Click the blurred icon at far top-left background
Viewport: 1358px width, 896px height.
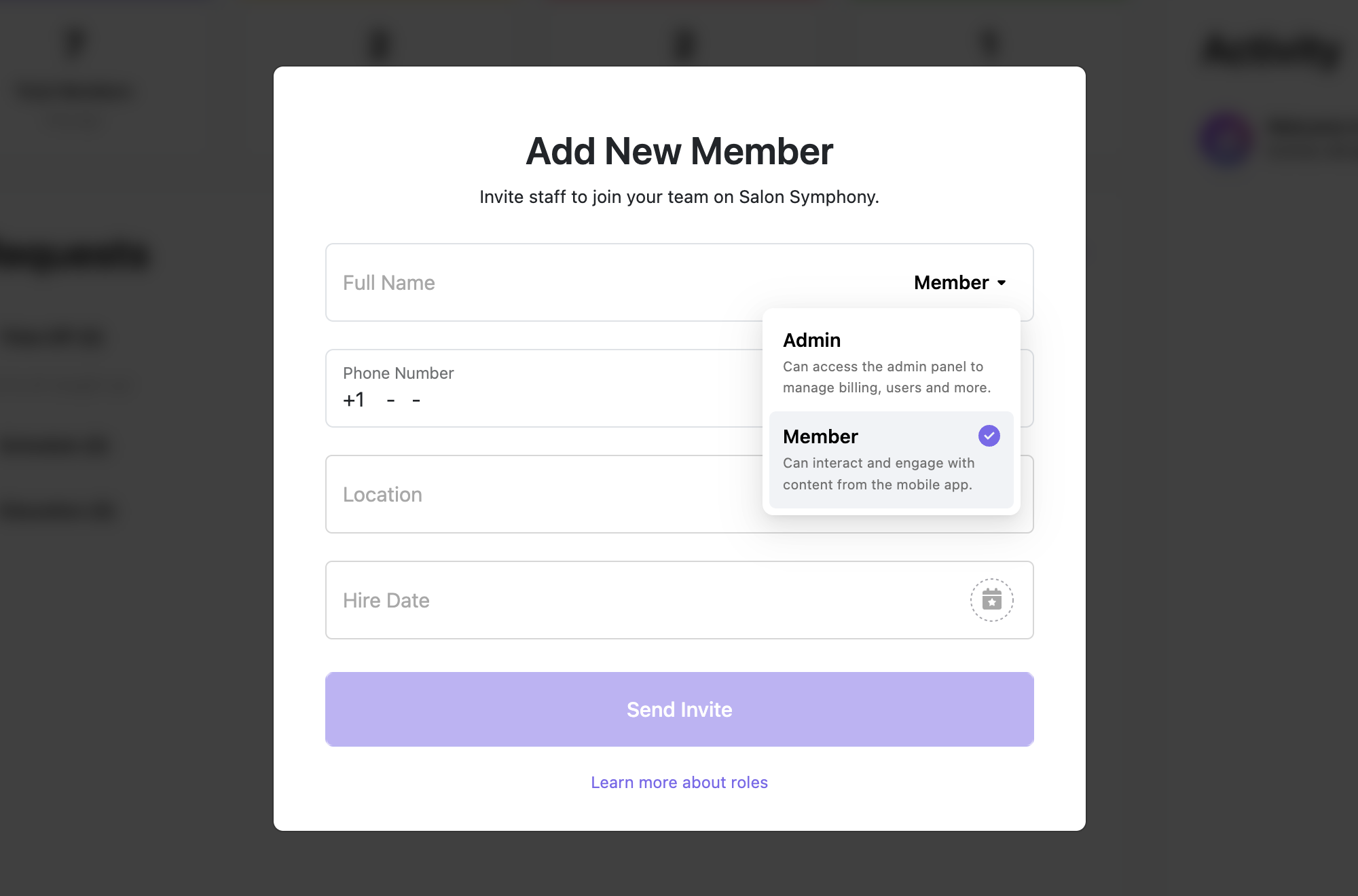(x=75, y=43)
